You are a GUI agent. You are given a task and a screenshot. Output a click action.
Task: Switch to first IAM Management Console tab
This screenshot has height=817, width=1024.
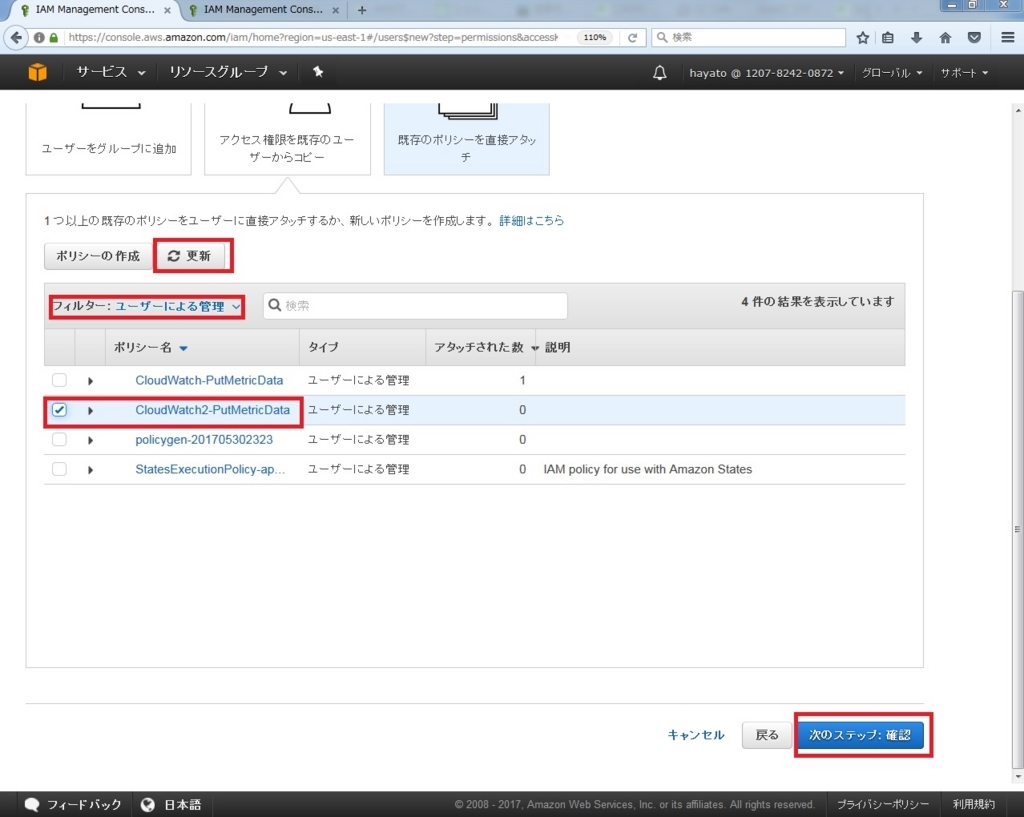click(94, 10)
